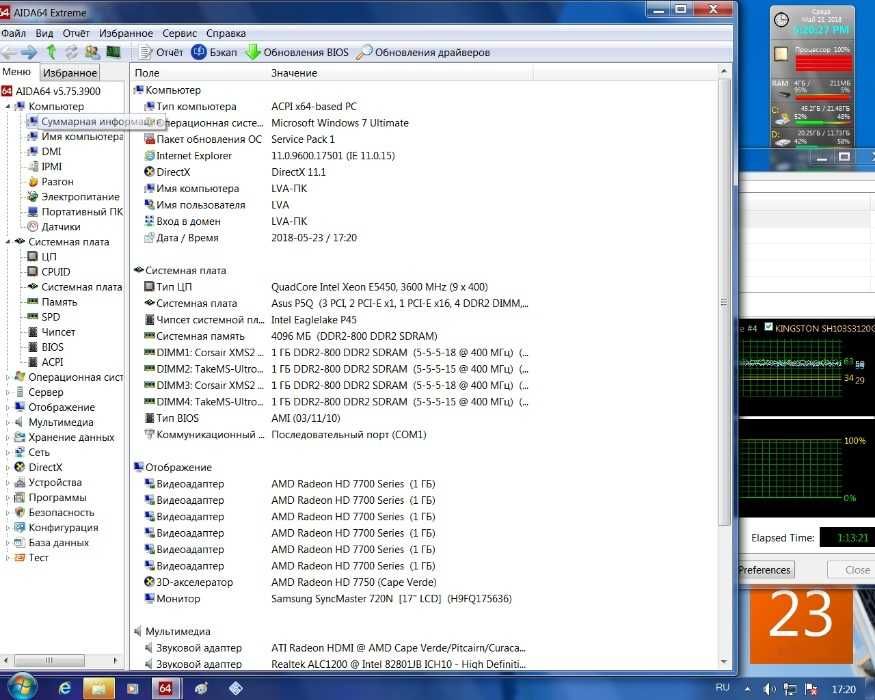The height and width of the screenshot is (700, 875).
Task: Select the ЦП tree item
Action: pos(42,257)
